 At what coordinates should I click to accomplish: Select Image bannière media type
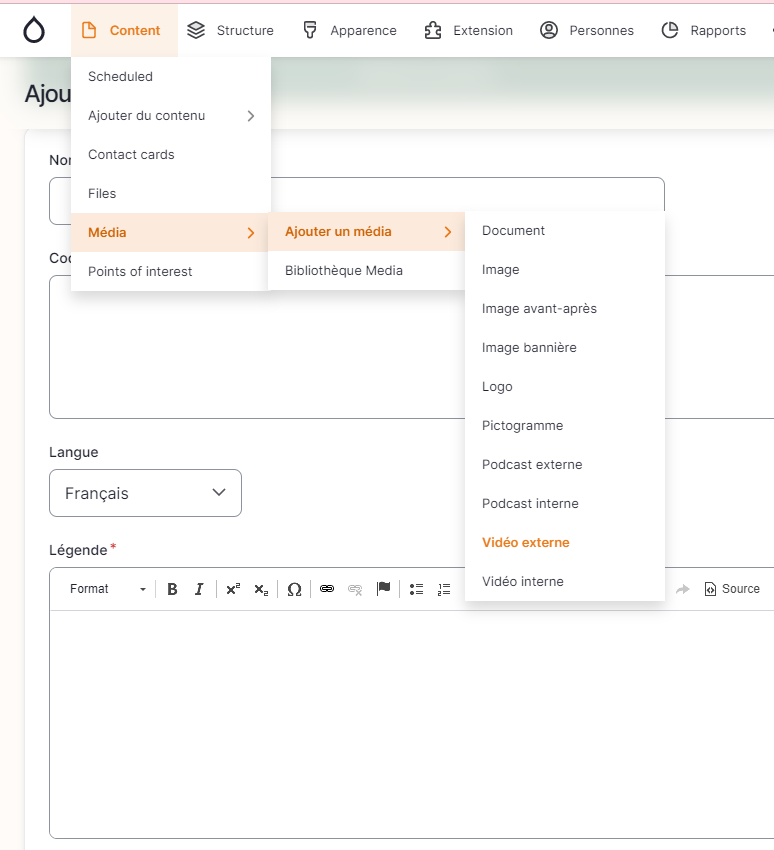529,348
